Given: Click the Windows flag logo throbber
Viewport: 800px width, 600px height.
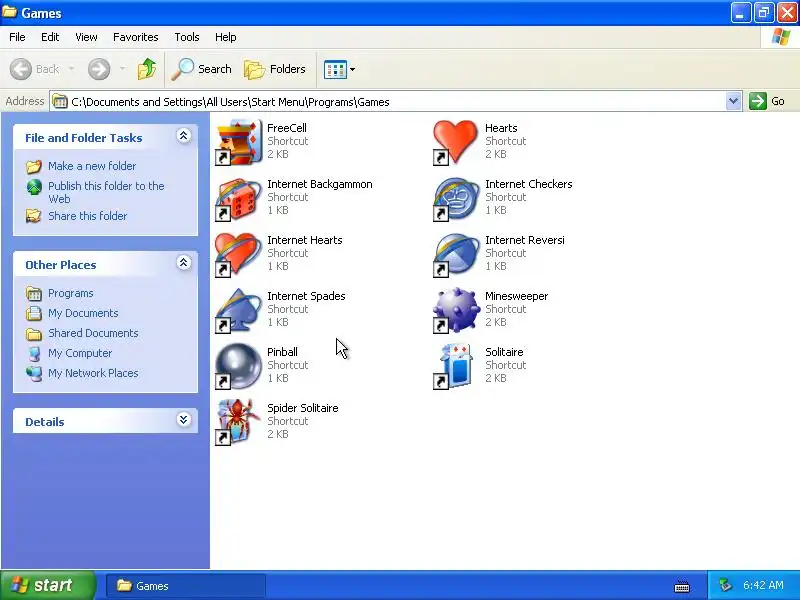Looking at the screenshot, I should 780,37.
